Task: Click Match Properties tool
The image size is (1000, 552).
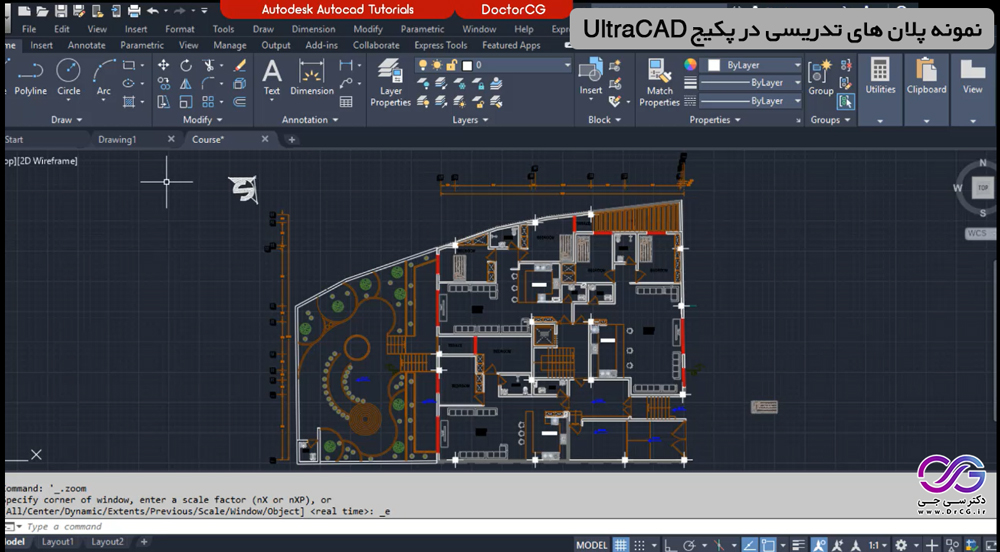Action: [659, 83]
